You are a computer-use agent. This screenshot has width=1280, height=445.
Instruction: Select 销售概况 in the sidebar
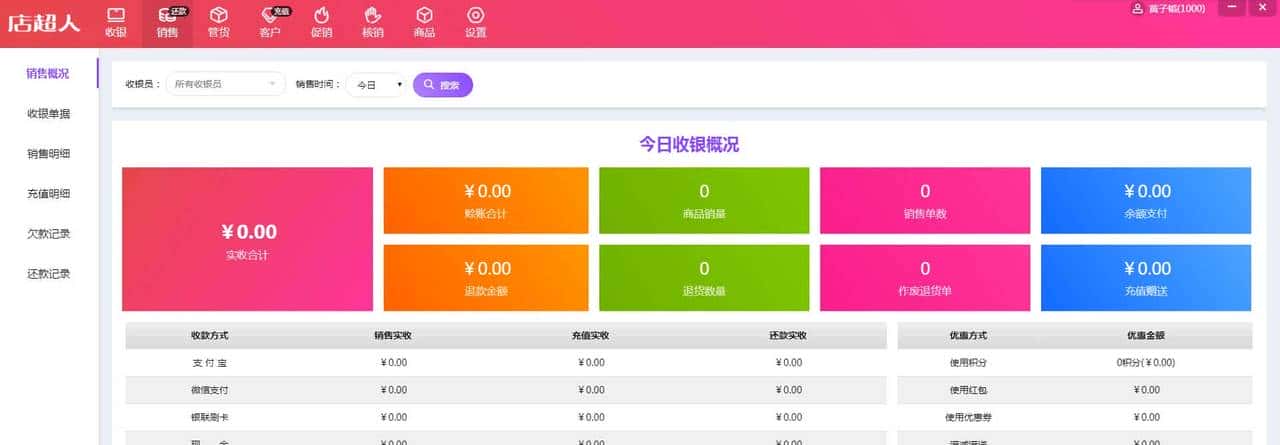click(x=48, y=73)
